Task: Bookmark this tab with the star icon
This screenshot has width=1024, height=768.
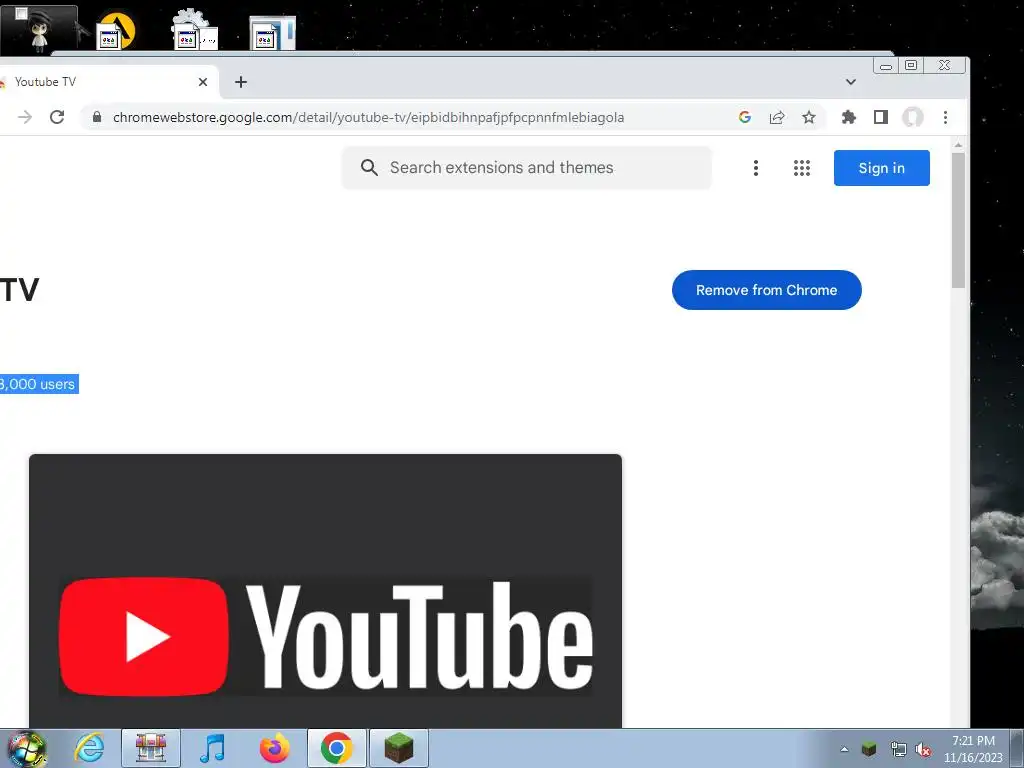Action: tap(808, 117)
